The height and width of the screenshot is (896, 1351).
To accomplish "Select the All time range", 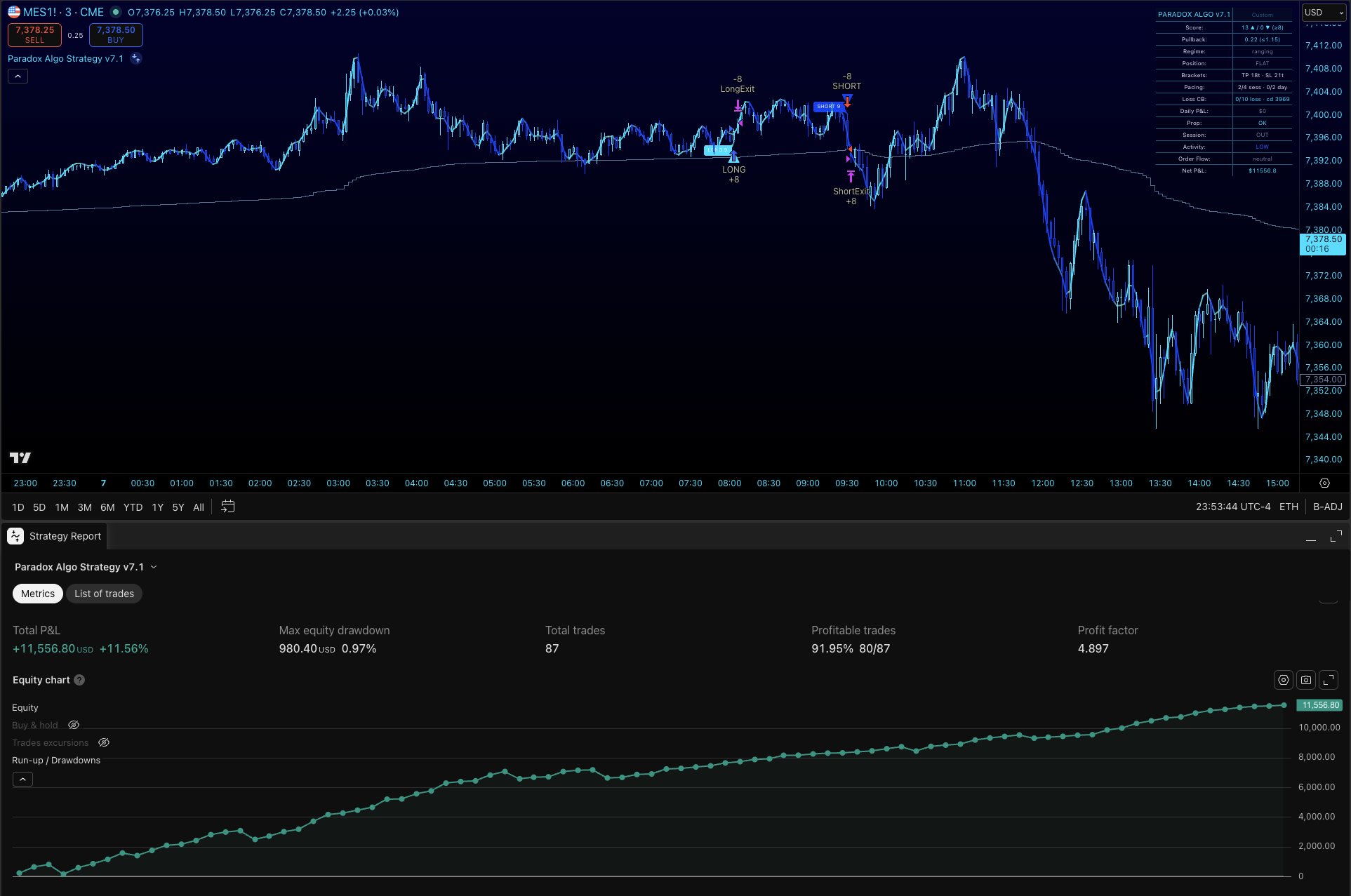I will click(x=199, y=507).
